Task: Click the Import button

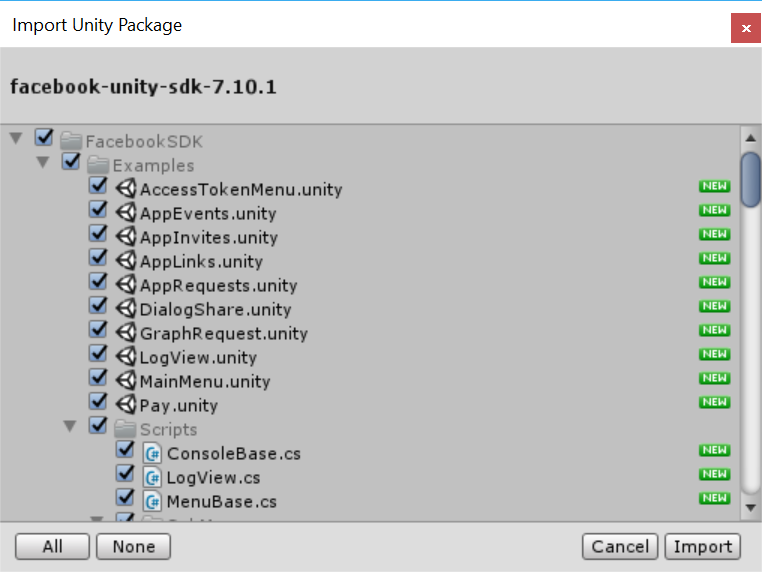Action: point(703,547)
